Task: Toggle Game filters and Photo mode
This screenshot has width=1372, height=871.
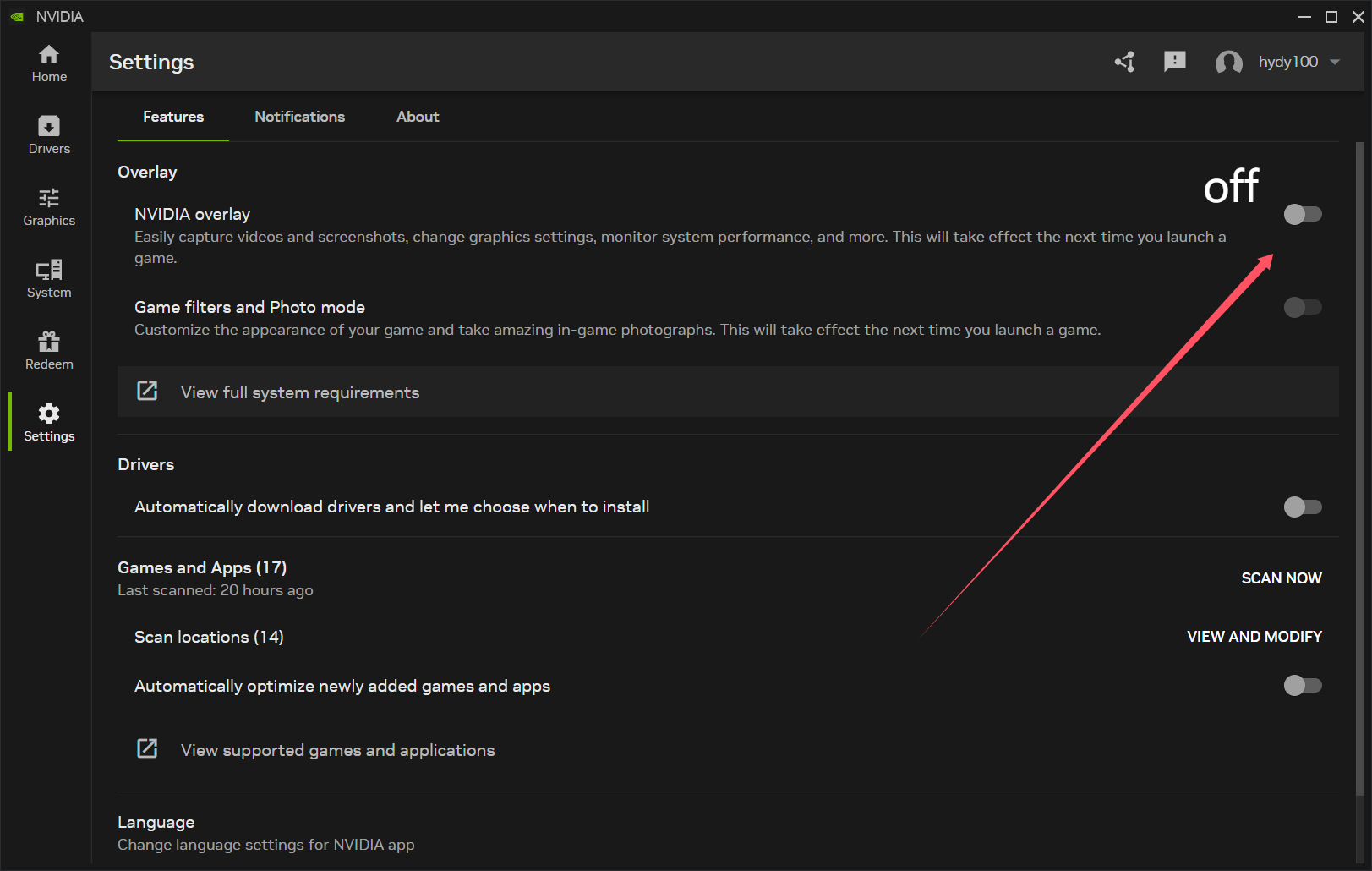Action: 1303,307
